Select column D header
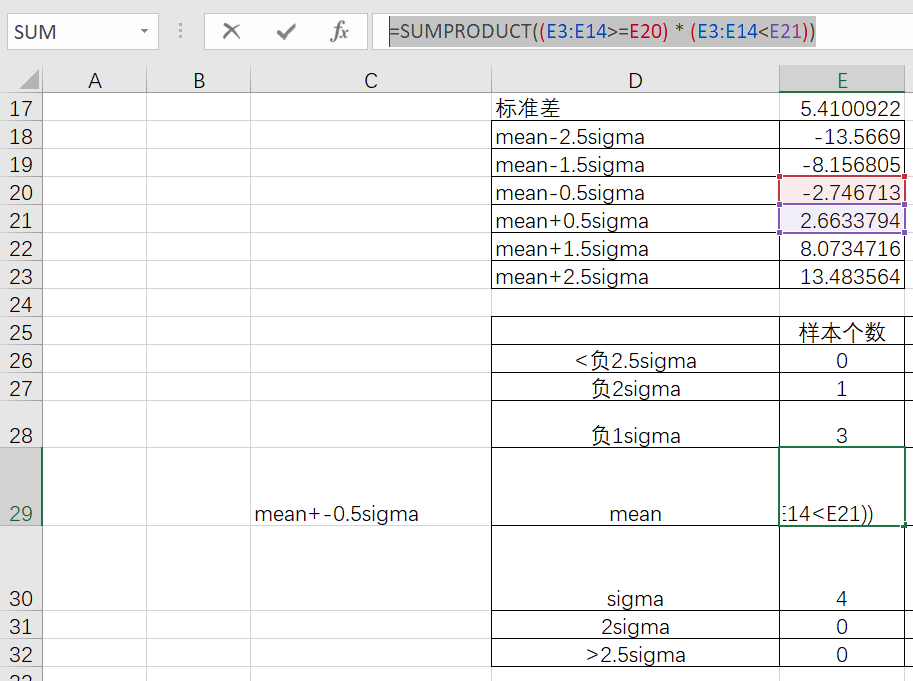 (x=635, y=80)
